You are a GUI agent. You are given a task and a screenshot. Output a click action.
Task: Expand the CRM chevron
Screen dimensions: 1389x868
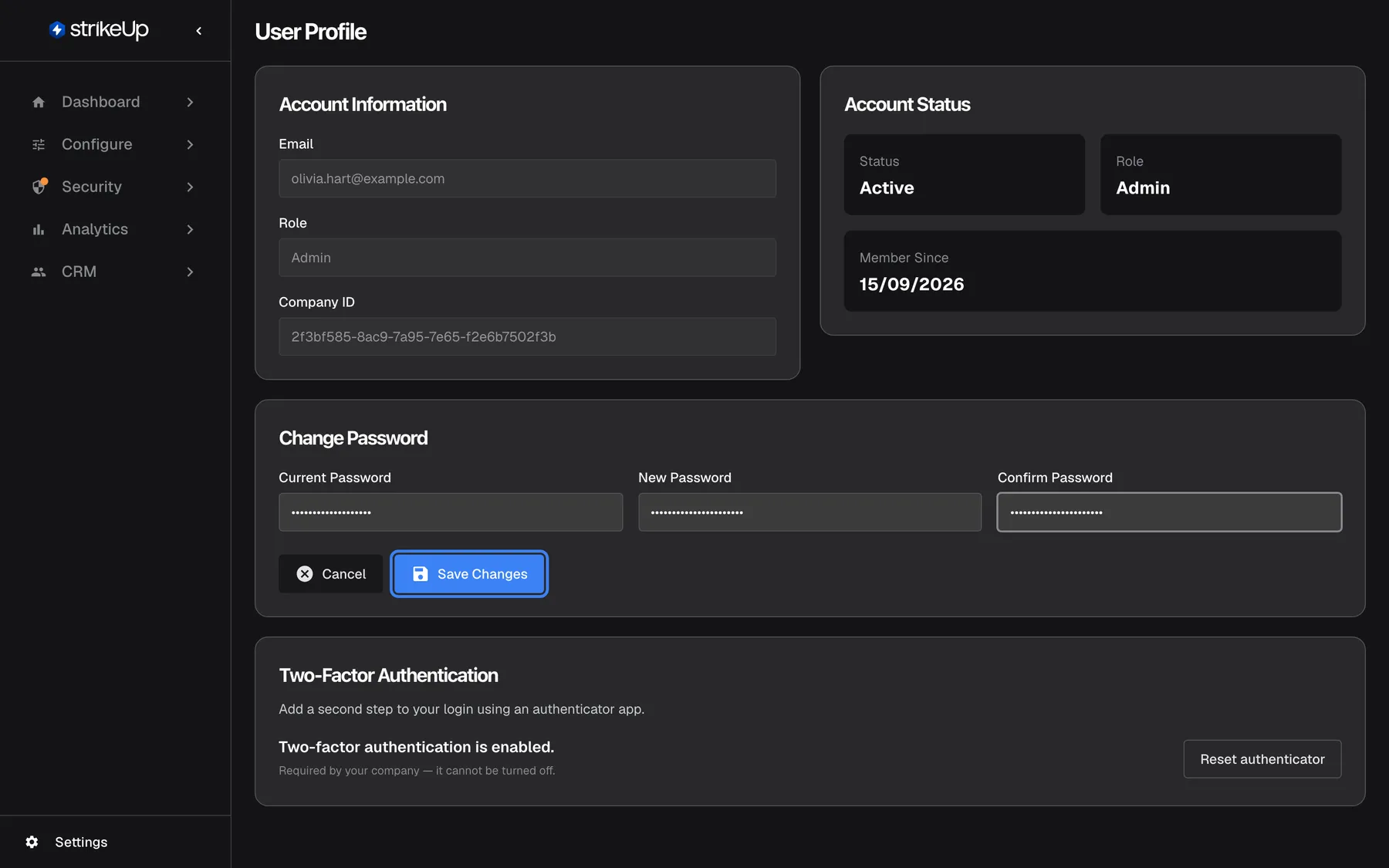[190, 272]
